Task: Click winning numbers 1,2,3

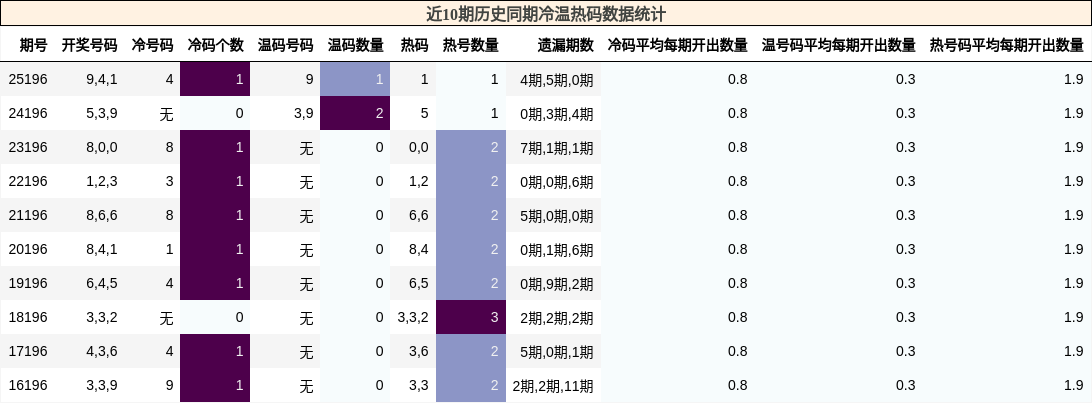Action: point(102,182)
